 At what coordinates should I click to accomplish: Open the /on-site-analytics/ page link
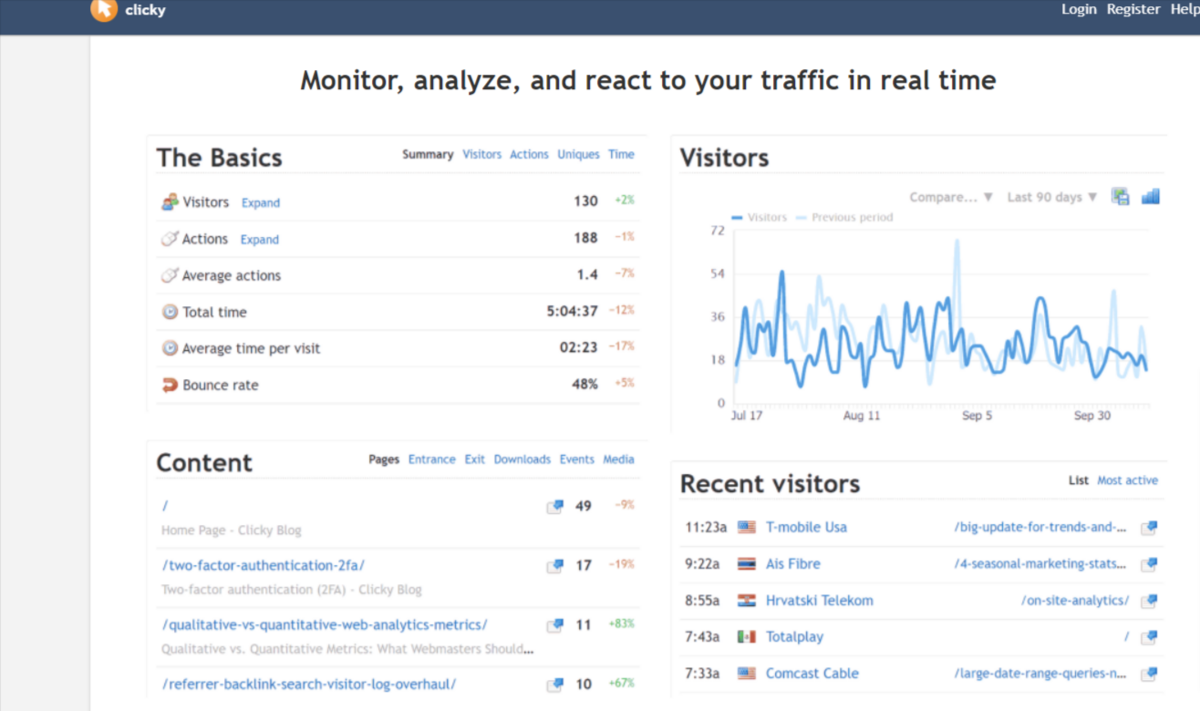point(1075,601)
